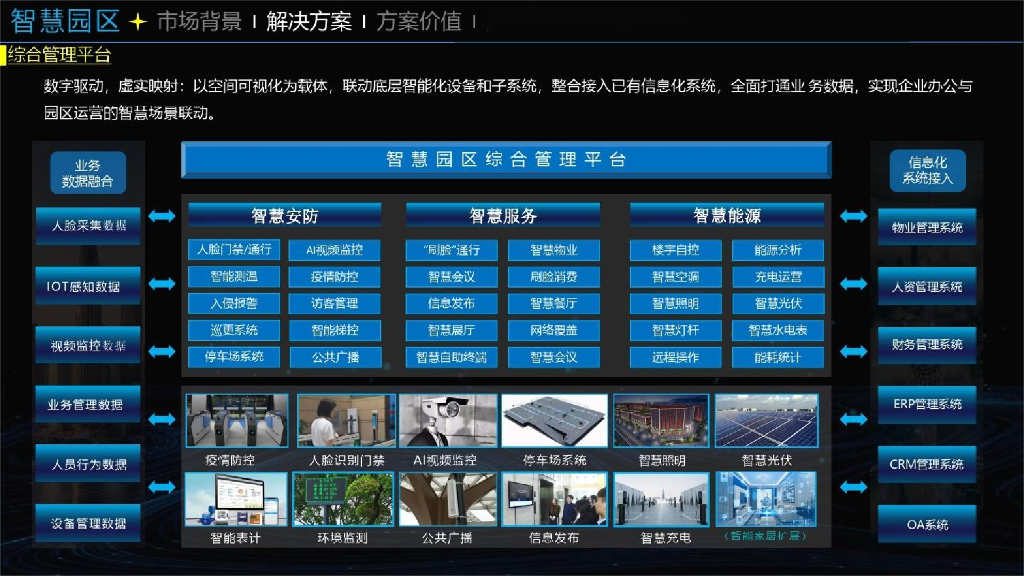Open the 停车场系统 thumbnail
The image size is (1024, 576).
point(557,419)
